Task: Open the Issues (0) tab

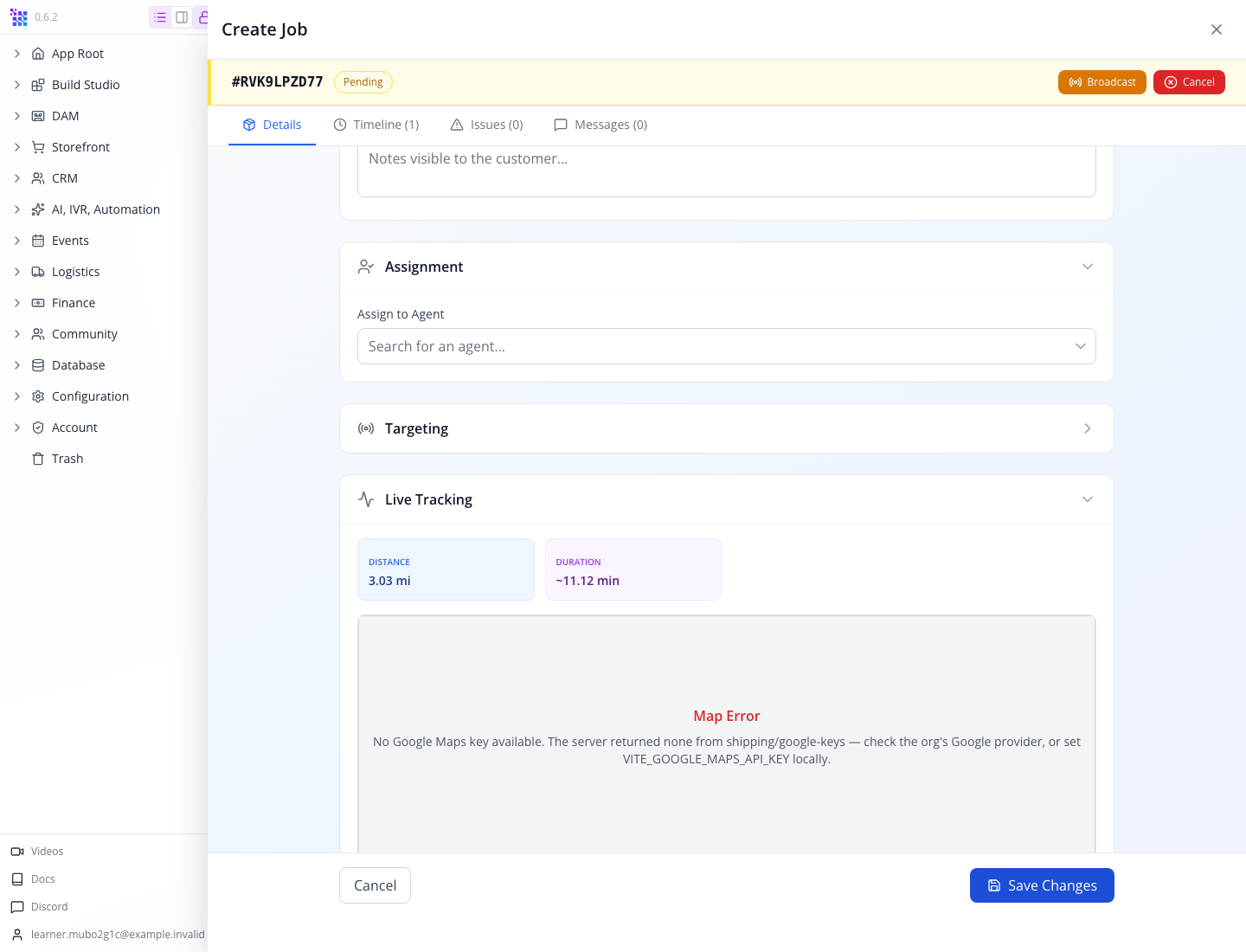Action: pyautogui.click(x=486, y=125)
